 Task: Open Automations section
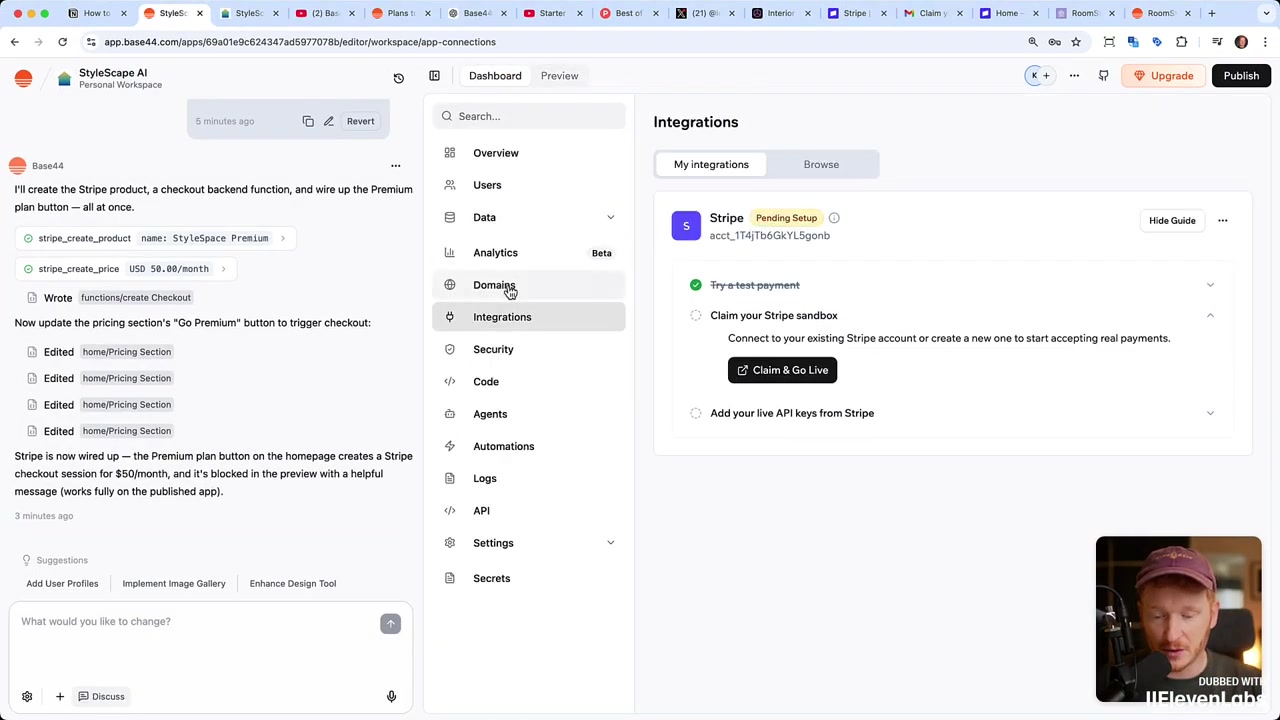(529, 446)
